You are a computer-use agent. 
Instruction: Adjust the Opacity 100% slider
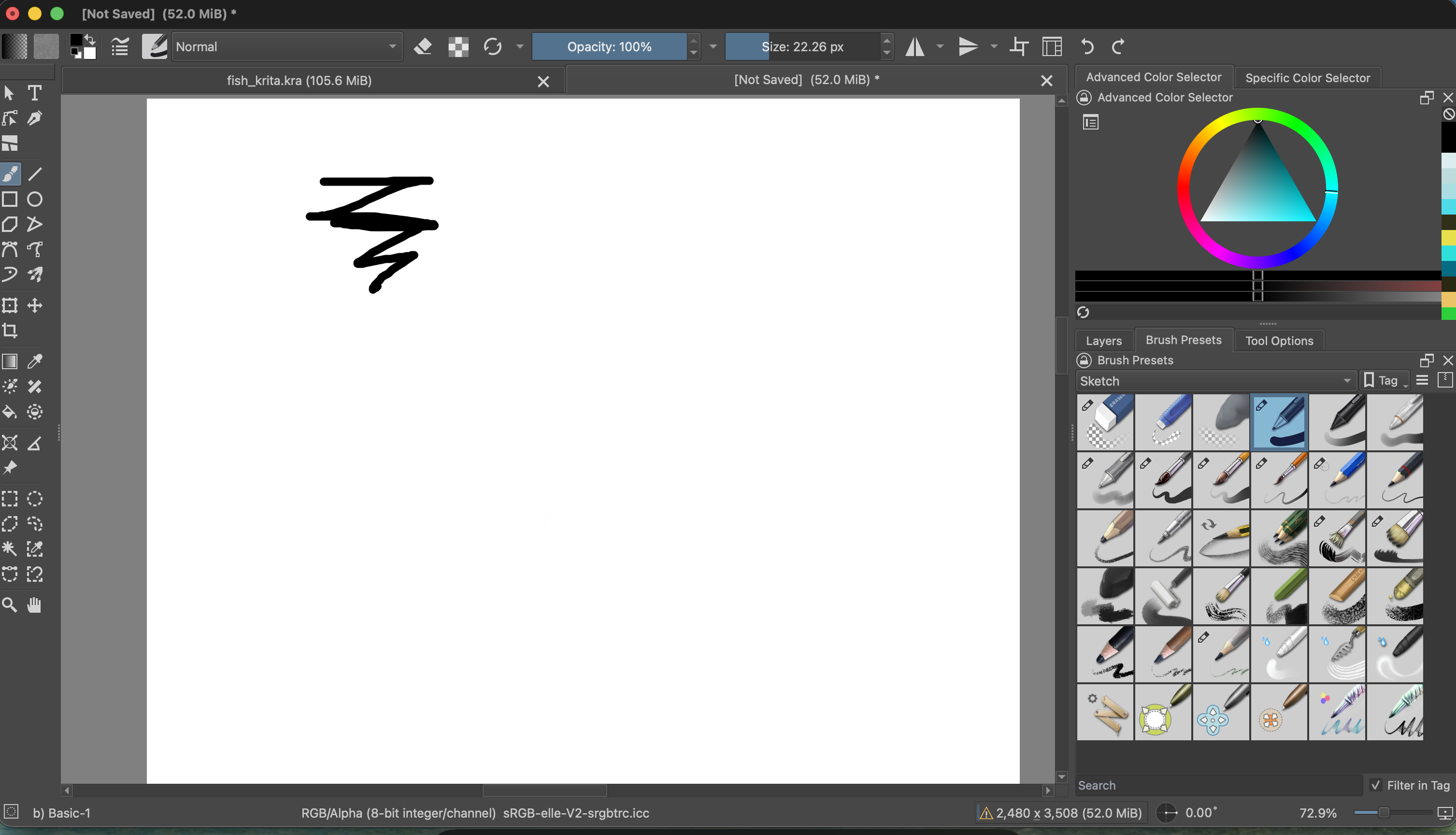pos(609,46)
